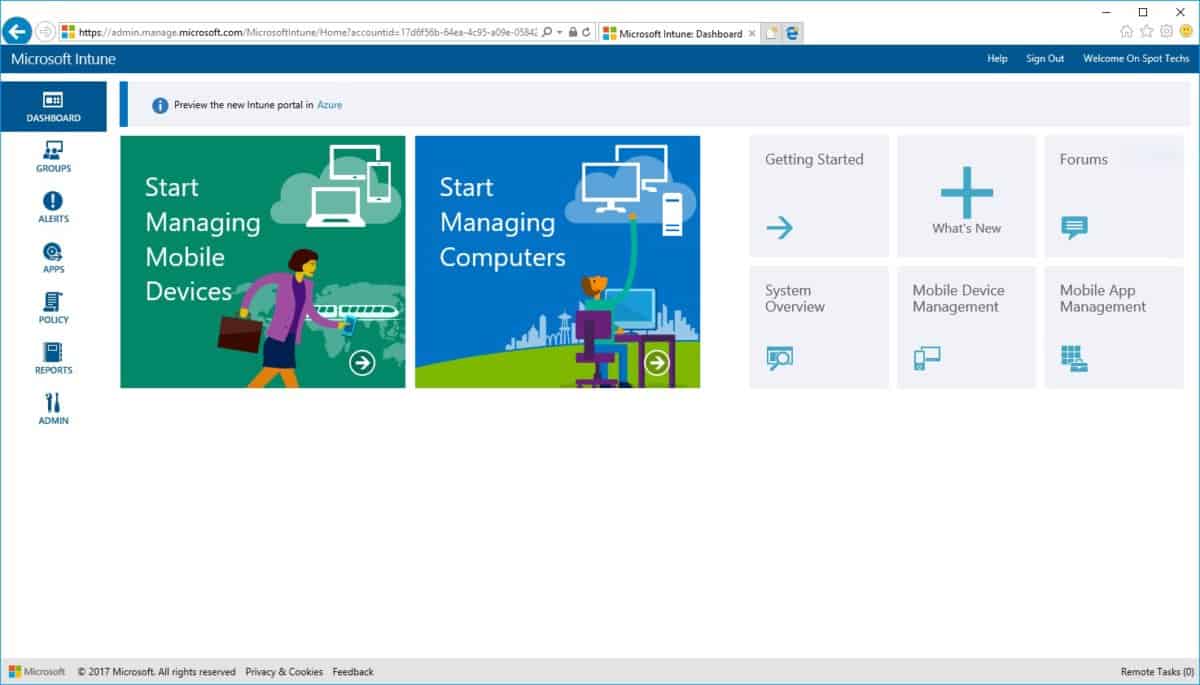Open Privacy & Cookies footer link
1200x685 pixels.
(x=284, y=672)
